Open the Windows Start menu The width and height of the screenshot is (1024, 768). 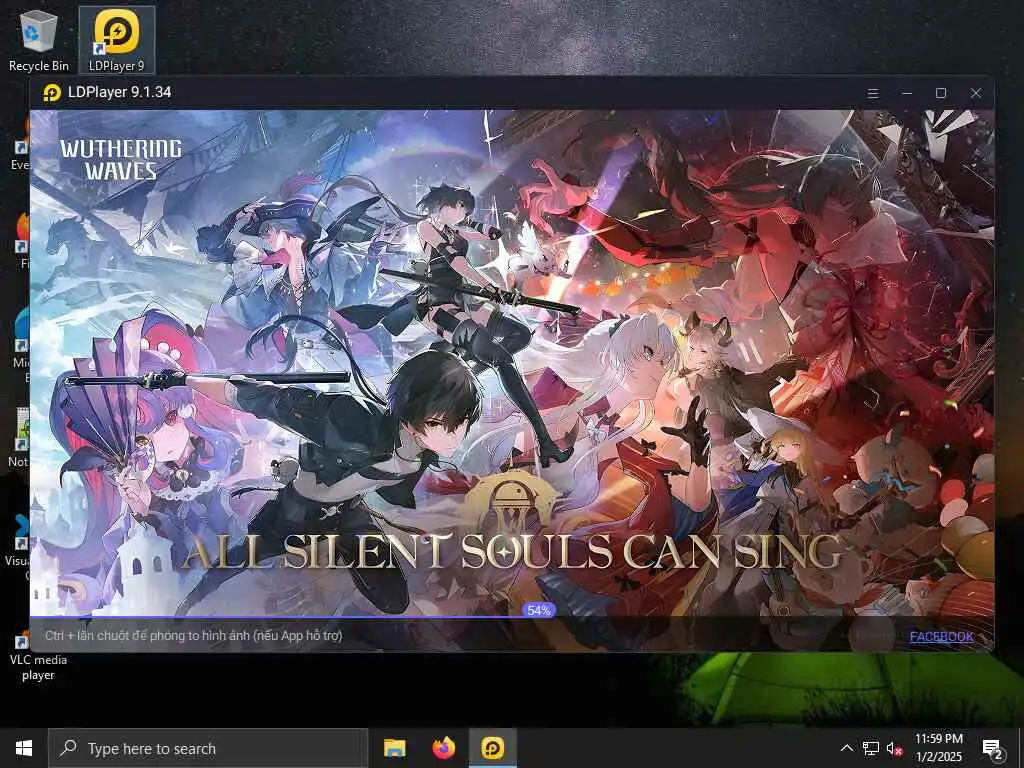click(x=24, y=748)
